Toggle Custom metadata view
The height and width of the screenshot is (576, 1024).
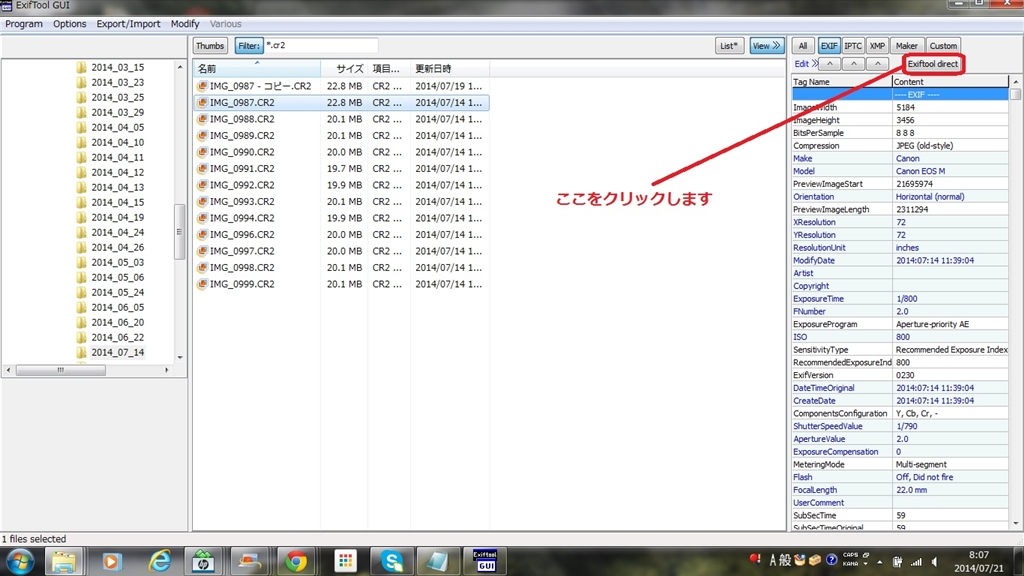tap(943, 46)
